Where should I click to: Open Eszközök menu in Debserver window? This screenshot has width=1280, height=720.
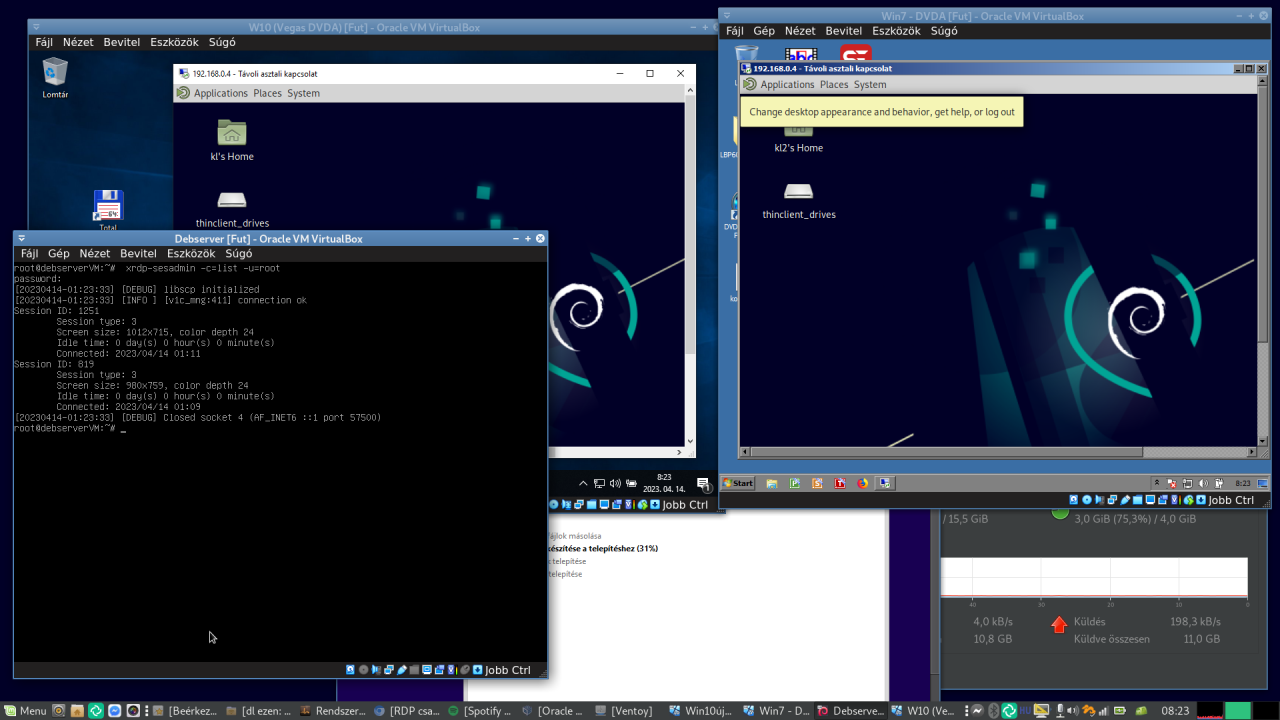click(x=190, y=254)
